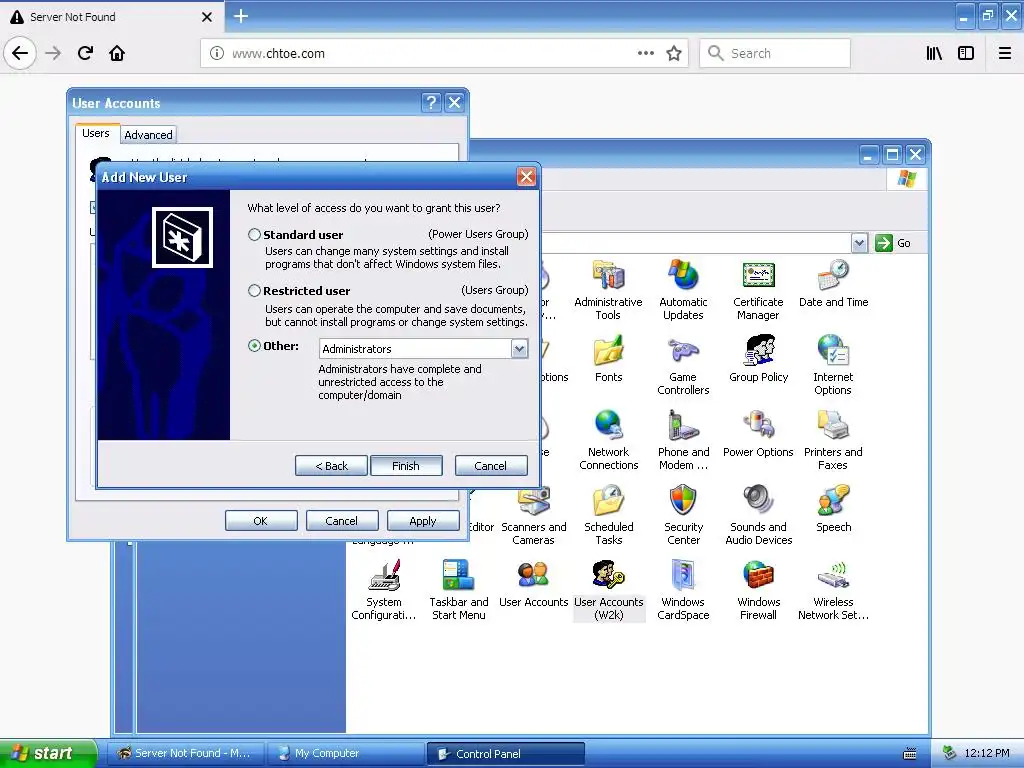Screen dimensions: 1024x768
Task: Open Firefox page actions ellipsis menu
Action: tap(645, 53)
